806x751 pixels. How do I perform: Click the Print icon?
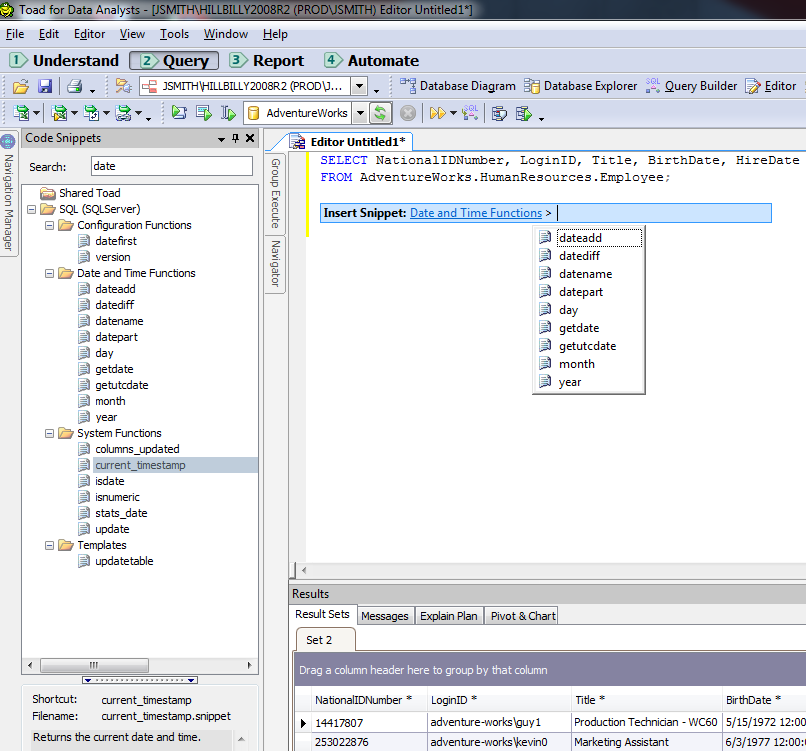75,86
